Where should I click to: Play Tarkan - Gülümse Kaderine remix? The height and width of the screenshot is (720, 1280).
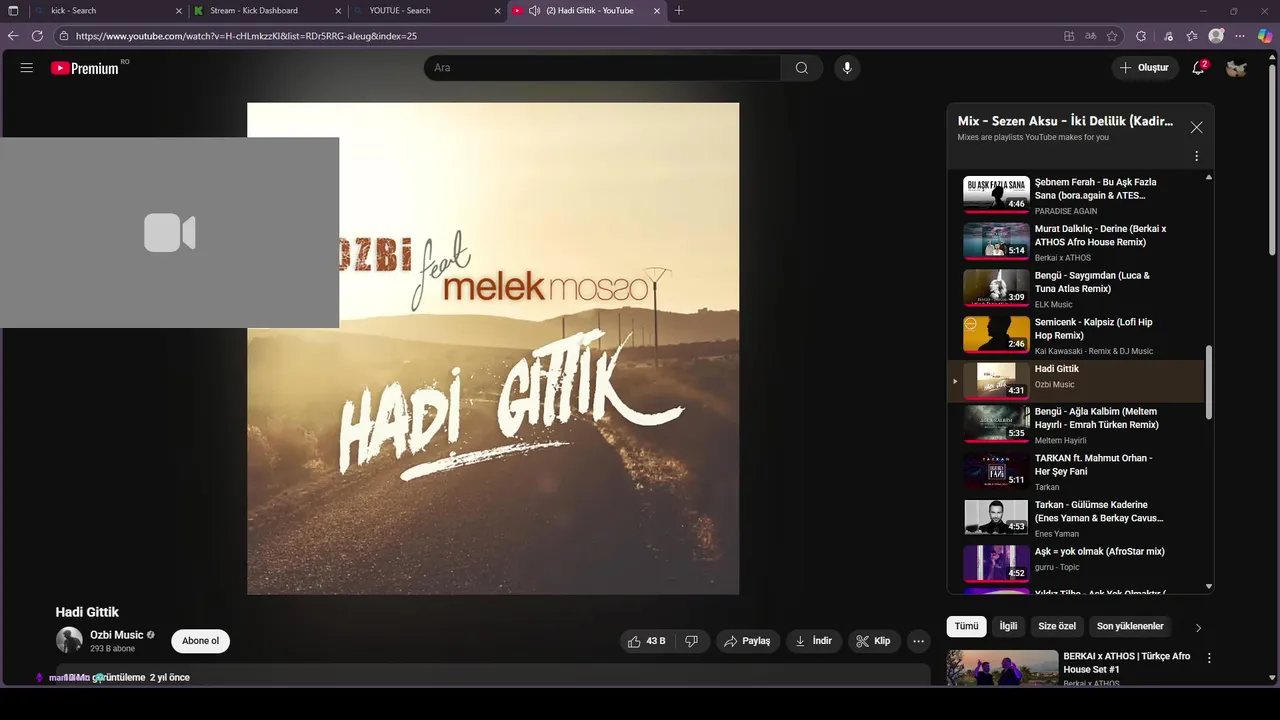point(1076,518)
